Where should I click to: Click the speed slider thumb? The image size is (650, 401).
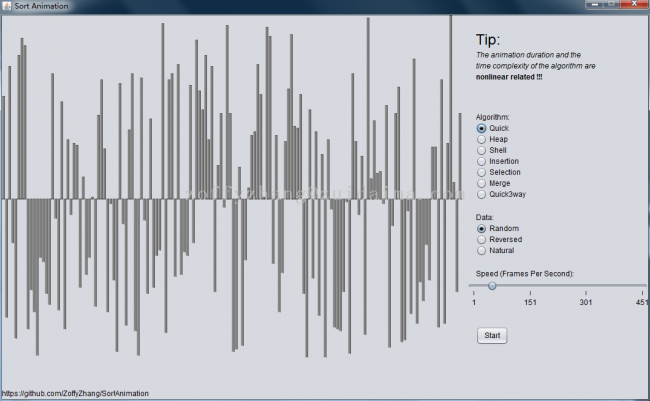(491, 286)
